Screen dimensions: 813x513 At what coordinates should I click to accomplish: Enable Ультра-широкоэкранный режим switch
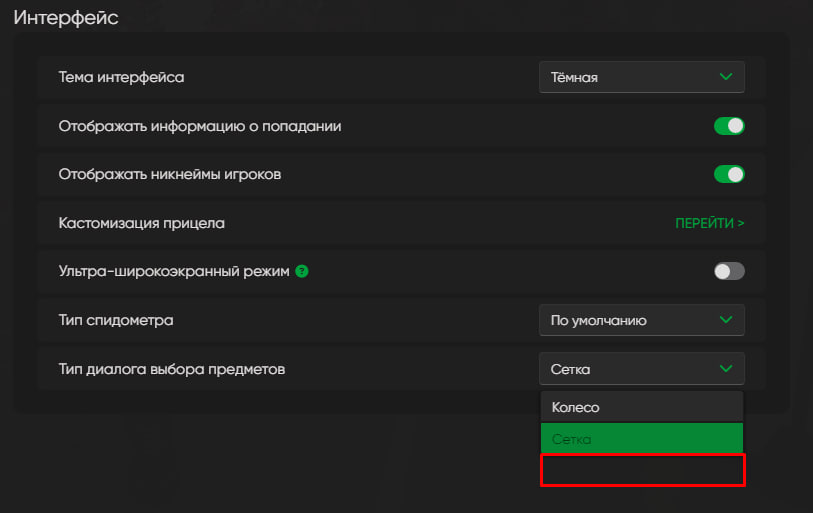coord(729,271)
